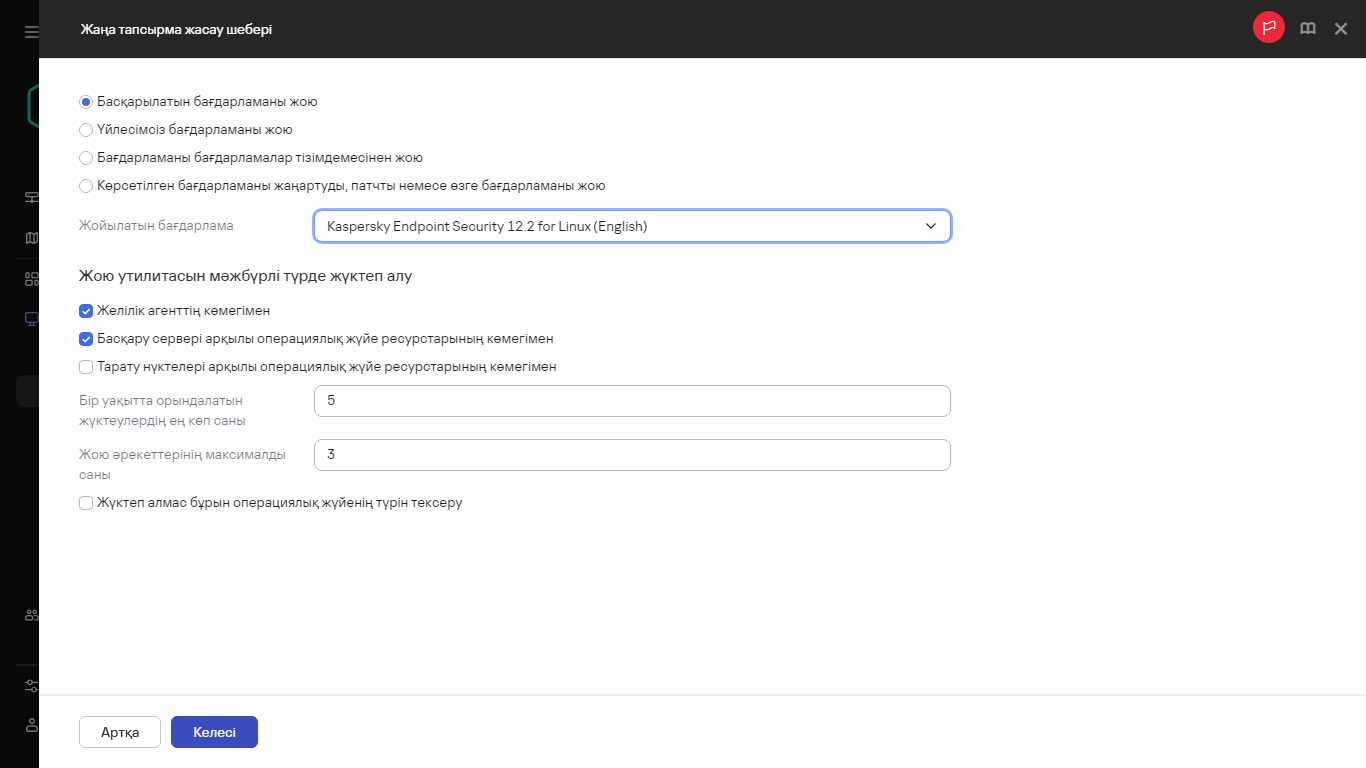Select 'Басқарылатын бағдарламаны жою' radio option
Image resolution: width=1366 pixels, height=768 pixels.
[86, 102]
